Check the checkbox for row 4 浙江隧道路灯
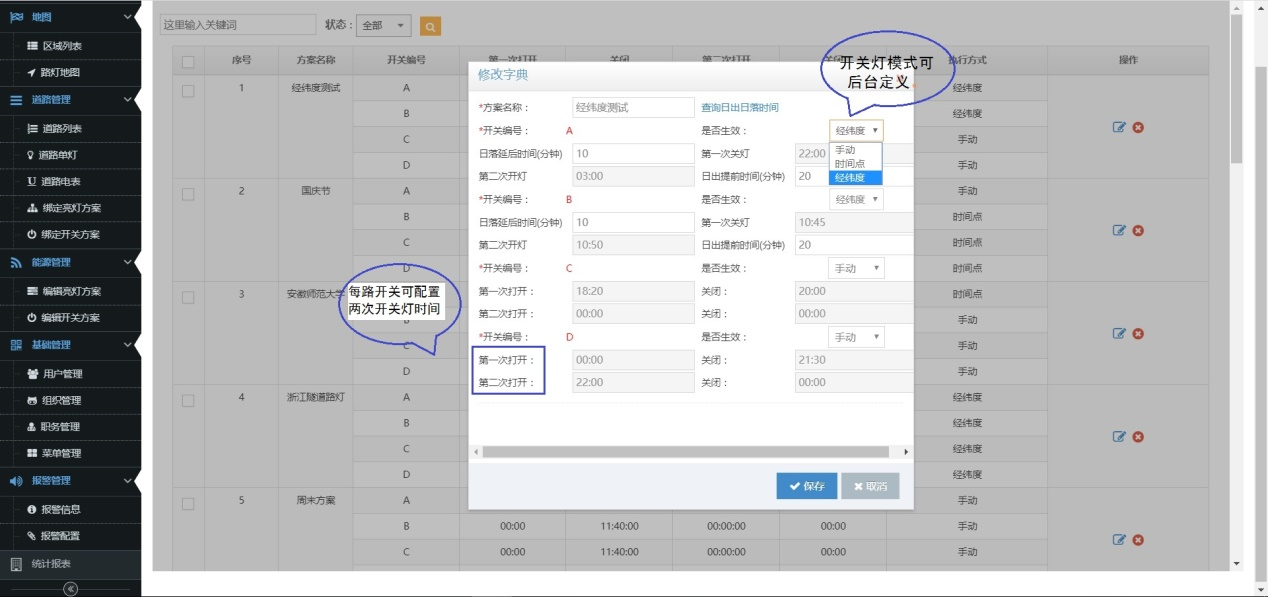Screen dimensions: 1268x597 (x=188, y=400)
